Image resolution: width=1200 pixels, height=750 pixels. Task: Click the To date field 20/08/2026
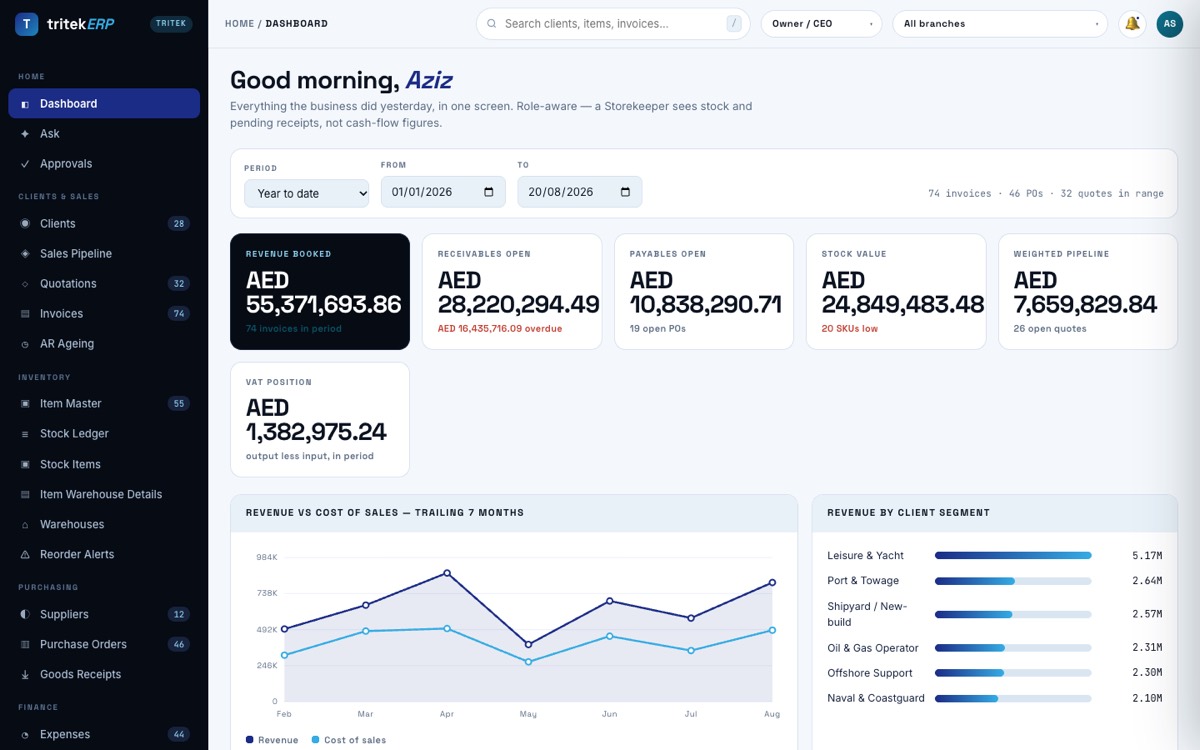point(580,192)
